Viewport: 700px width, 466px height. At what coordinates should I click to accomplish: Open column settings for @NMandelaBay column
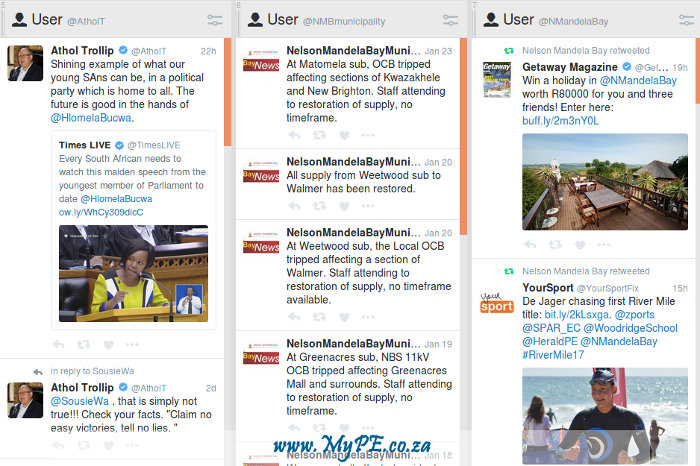(686, 20)
